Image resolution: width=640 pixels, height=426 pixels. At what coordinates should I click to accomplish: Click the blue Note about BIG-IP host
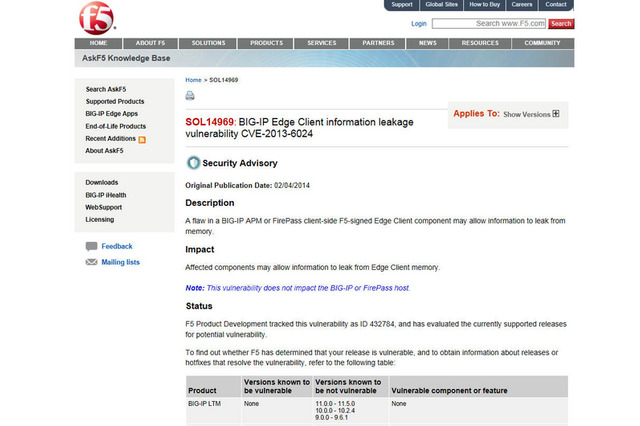[x=298, y=288]
